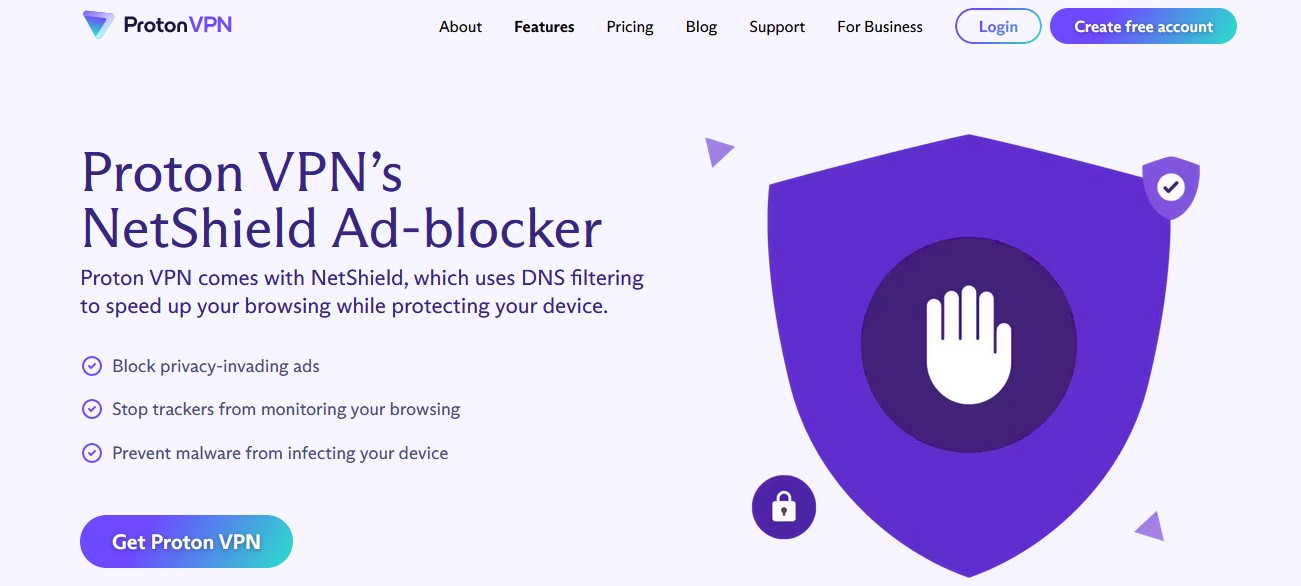Viewport: 1301px width, 586px height.
Task: Click the Proton VPN logo
Action: [156, 25]
